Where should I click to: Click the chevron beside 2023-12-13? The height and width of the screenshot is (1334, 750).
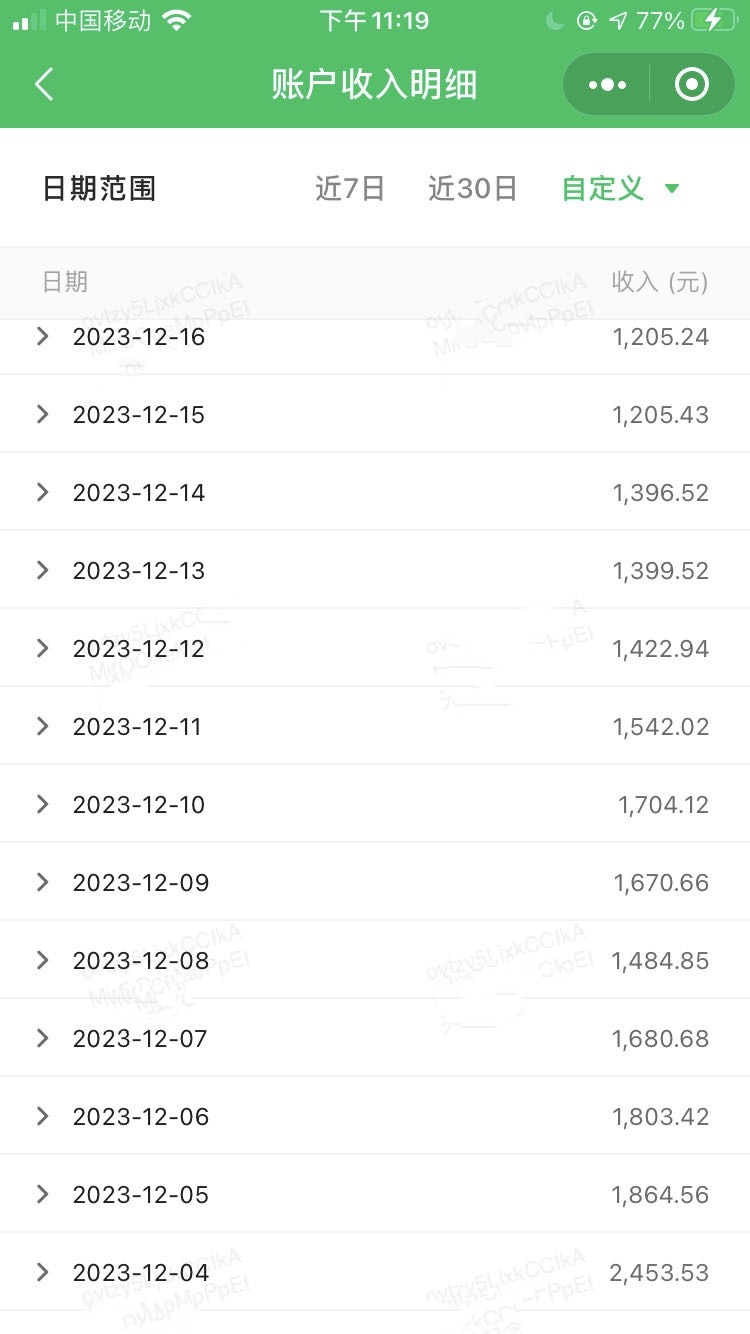pyautogui.click(x=42, y=570)
